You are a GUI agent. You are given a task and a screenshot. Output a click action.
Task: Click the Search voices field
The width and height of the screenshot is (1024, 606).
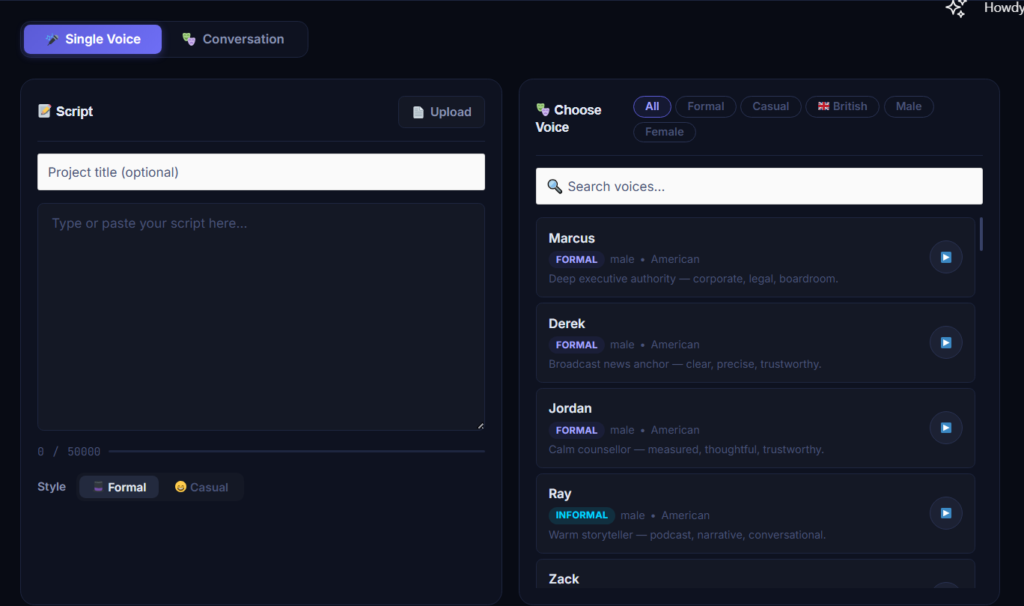pos(759,186)
